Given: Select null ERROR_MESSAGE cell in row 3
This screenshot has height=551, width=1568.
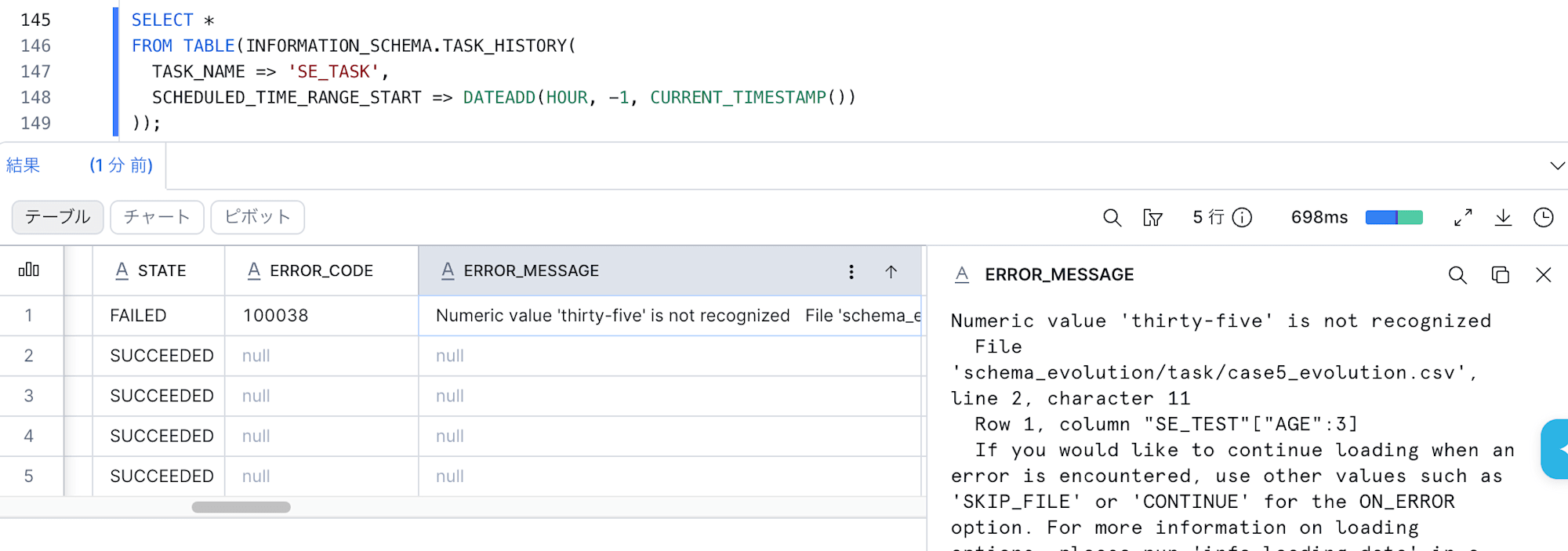Looking at the screenshot, I should click(670, 396).
